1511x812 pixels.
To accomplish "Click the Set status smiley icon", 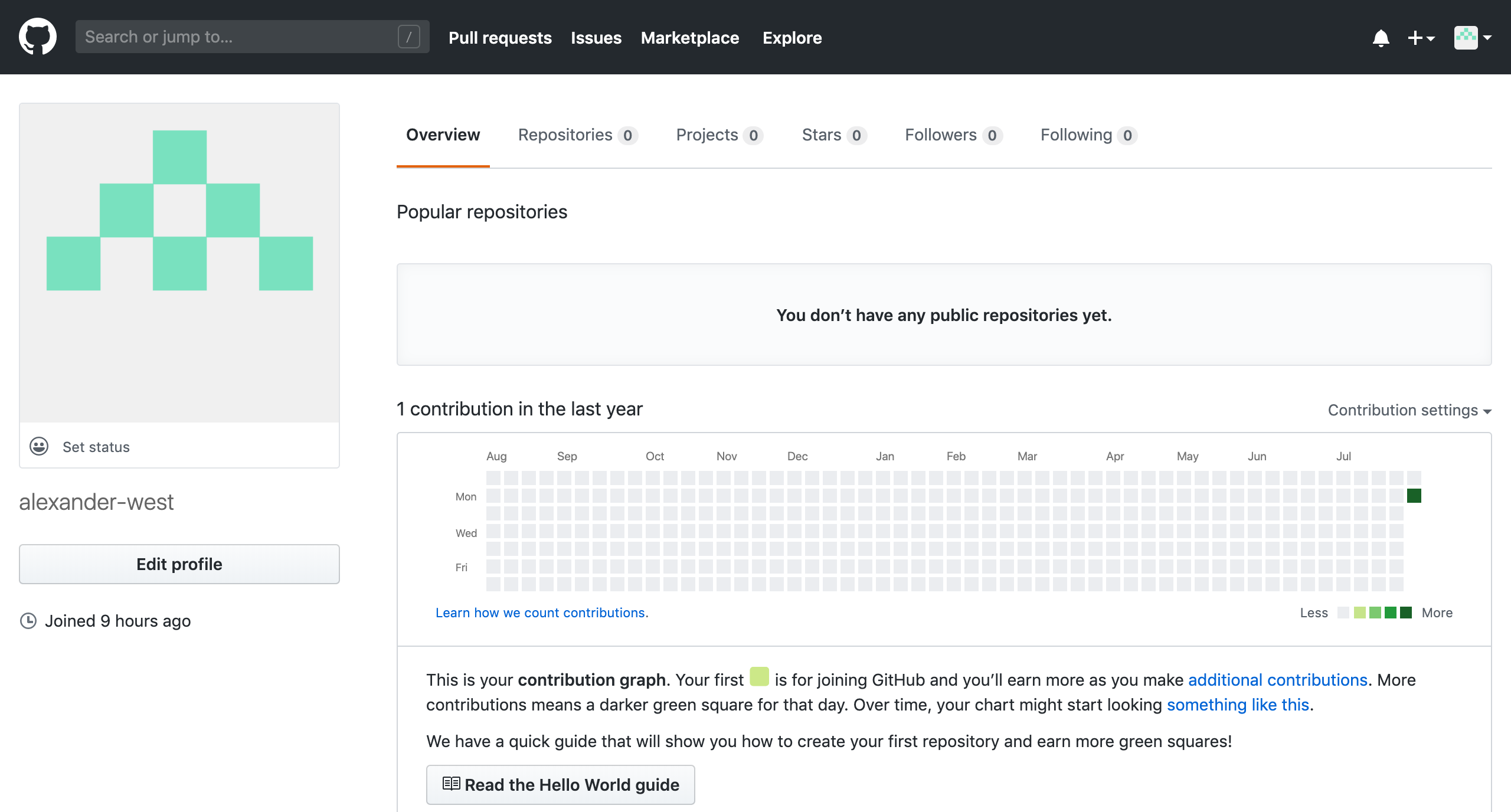I will [38, 447].
